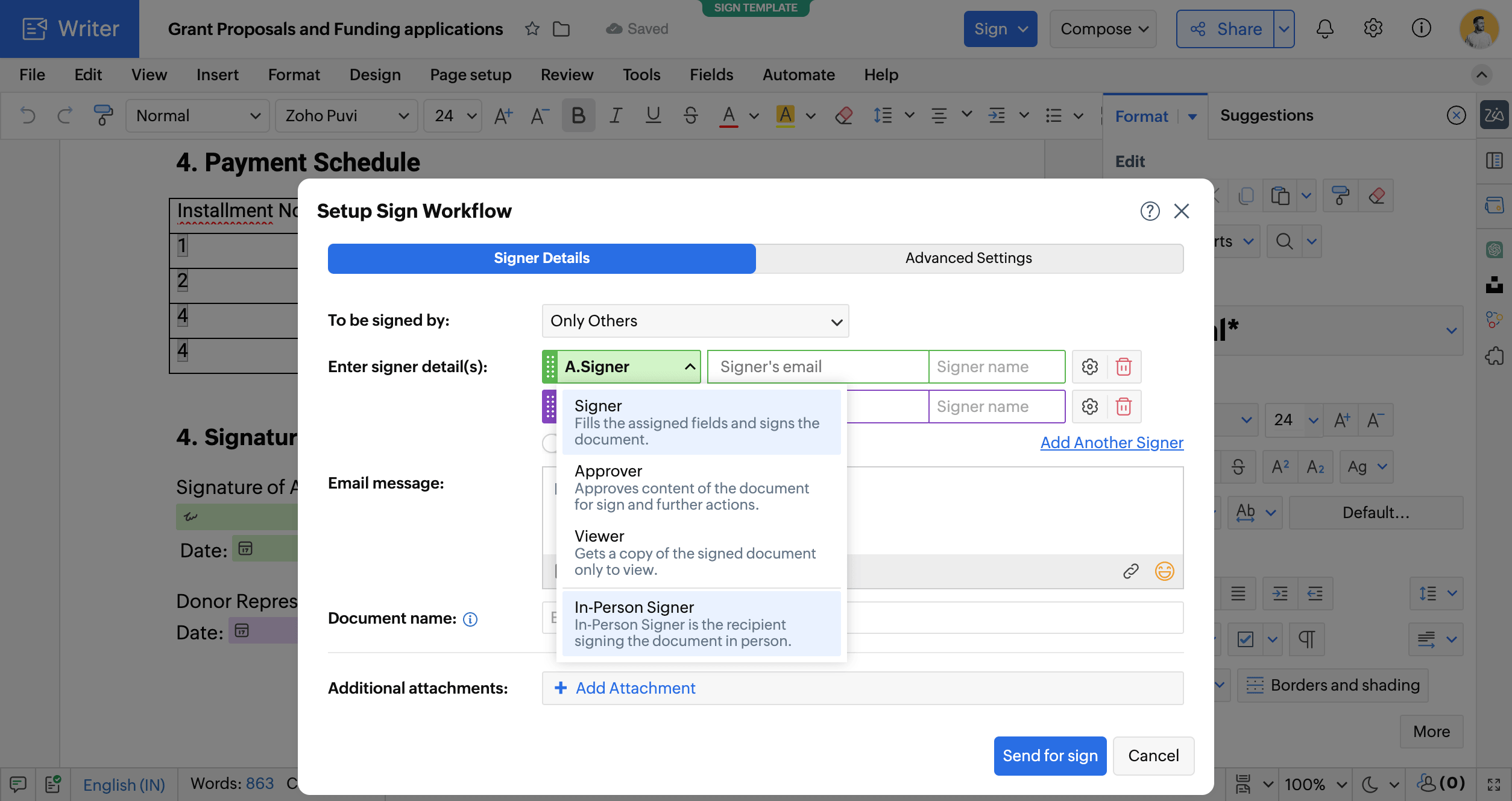The height and width of the screenshot is (801, 1512).
Task: Select the Approver role option
Action: tap(702, 487)
